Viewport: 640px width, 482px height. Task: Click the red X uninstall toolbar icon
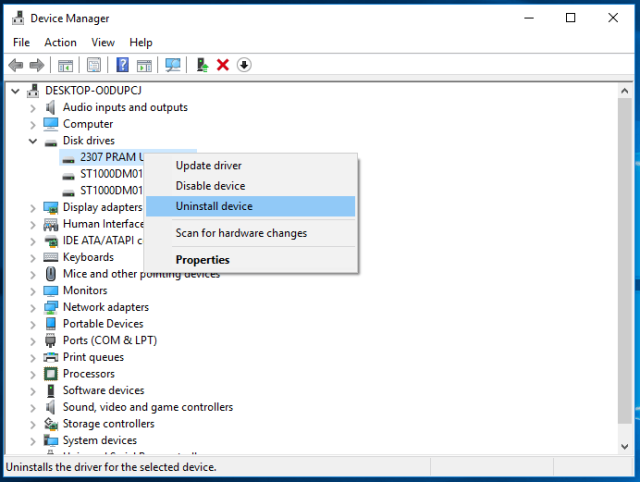(222, 65)
